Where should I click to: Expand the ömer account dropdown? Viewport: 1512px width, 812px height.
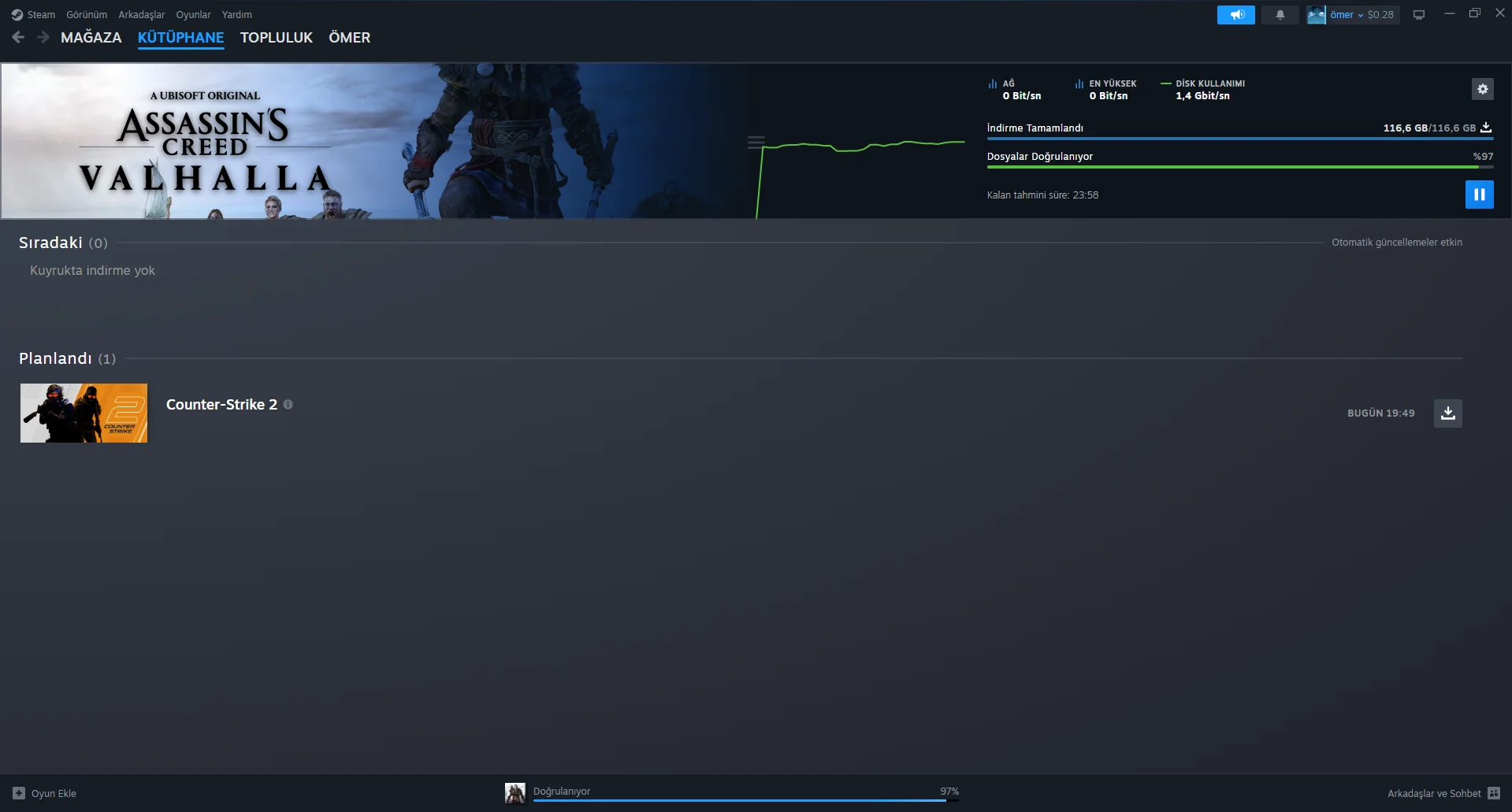click(x=1347, y=15)
